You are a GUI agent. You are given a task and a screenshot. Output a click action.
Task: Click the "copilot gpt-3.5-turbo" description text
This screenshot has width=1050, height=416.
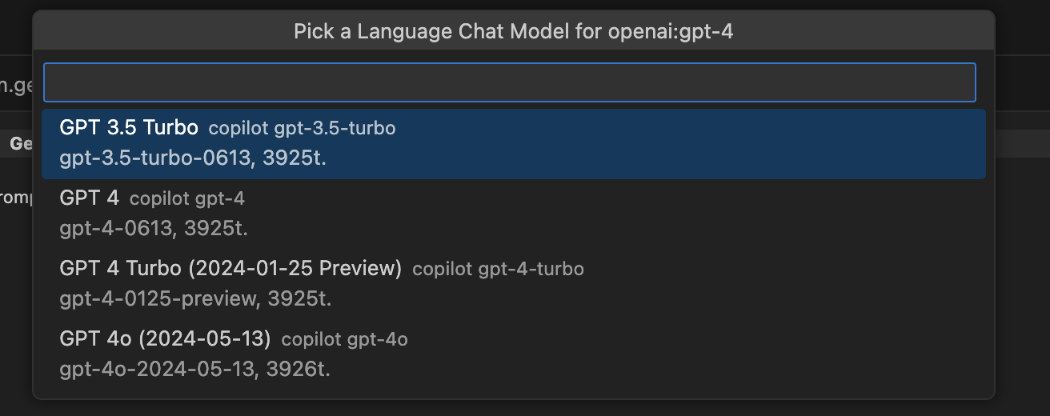(302, 129)
